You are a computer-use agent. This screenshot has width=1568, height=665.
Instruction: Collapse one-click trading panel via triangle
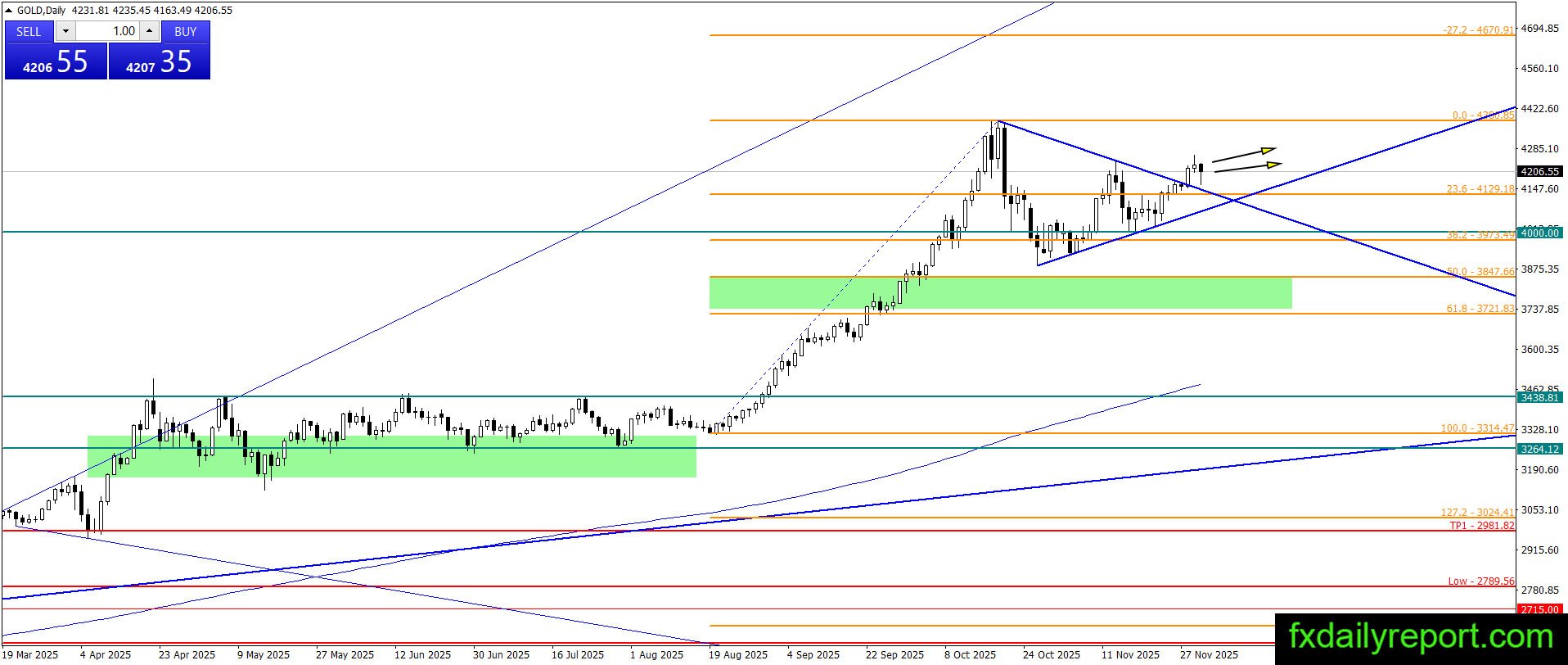click(10, 11)
